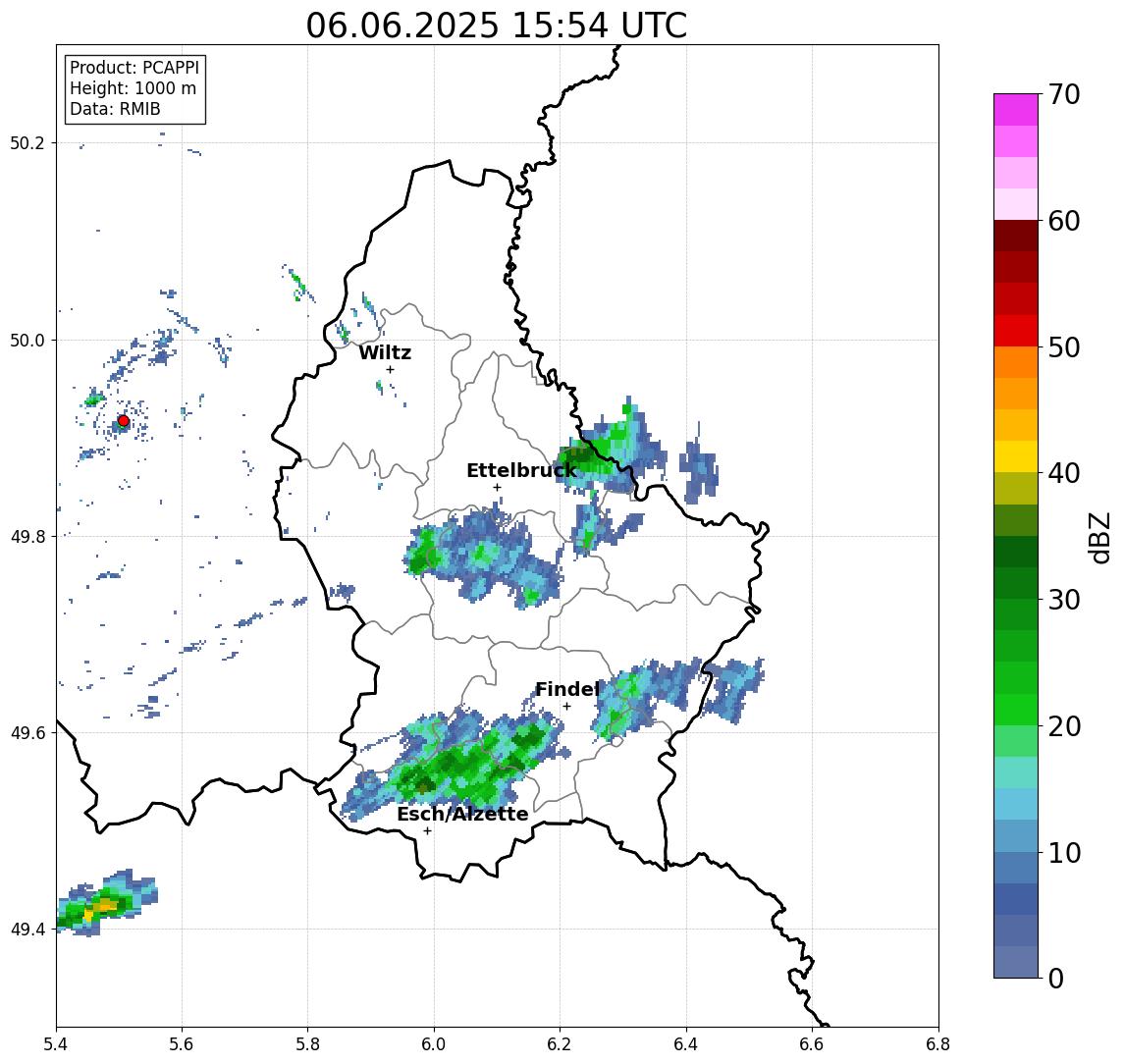The height and width of the screenshot is (1064, 1124).
Task: Click the plus marker below Findel
Action: [x=566, y=707]
